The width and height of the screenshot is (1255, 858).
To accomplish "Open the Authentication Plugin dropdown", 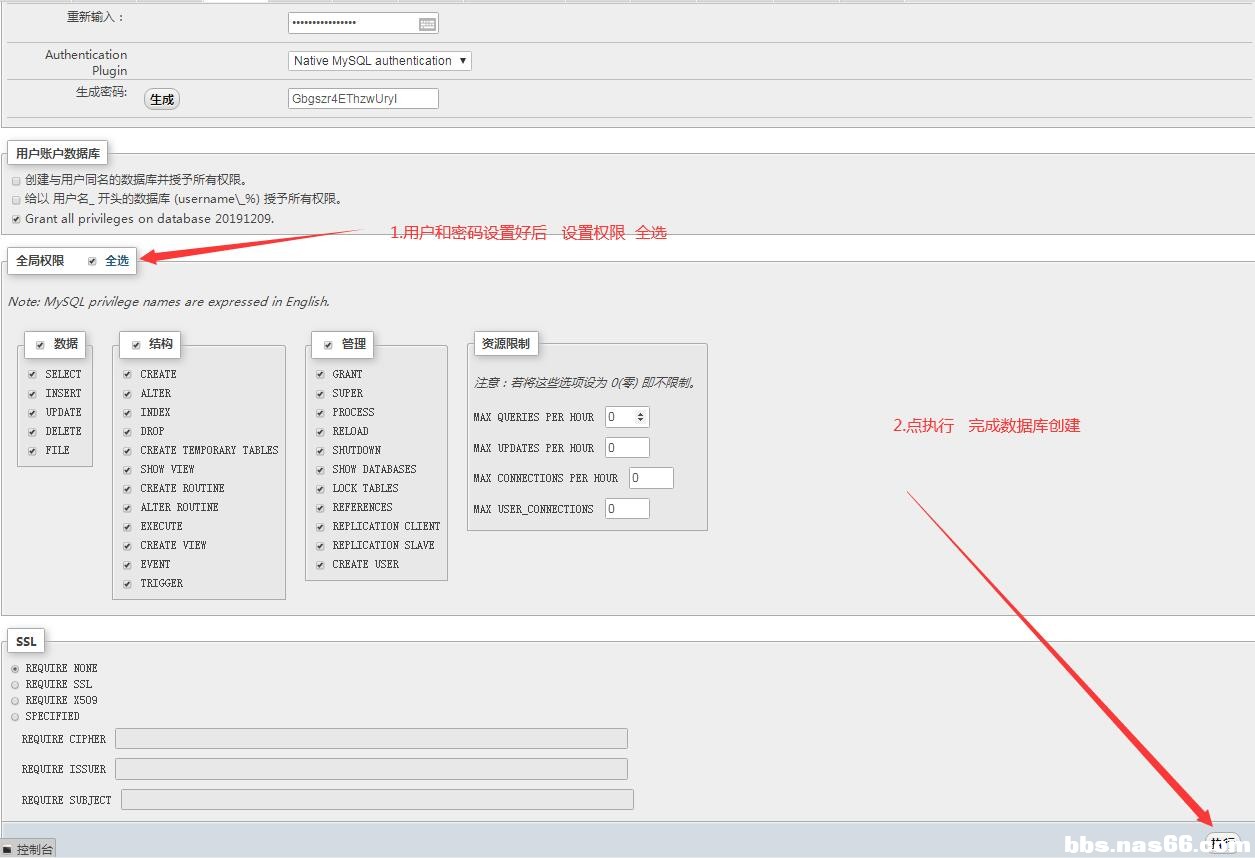I will 379,61.
